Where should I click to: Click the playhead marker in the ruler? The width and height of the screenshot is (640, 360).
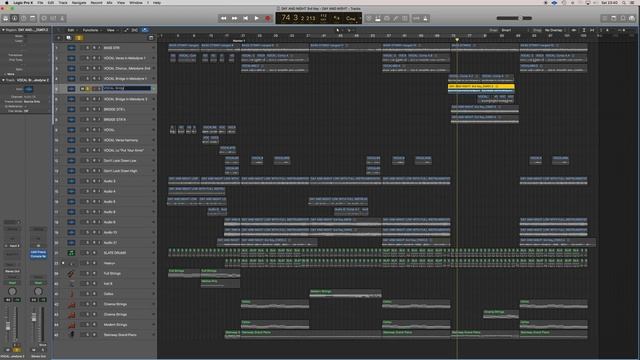[x=457, y=40]
